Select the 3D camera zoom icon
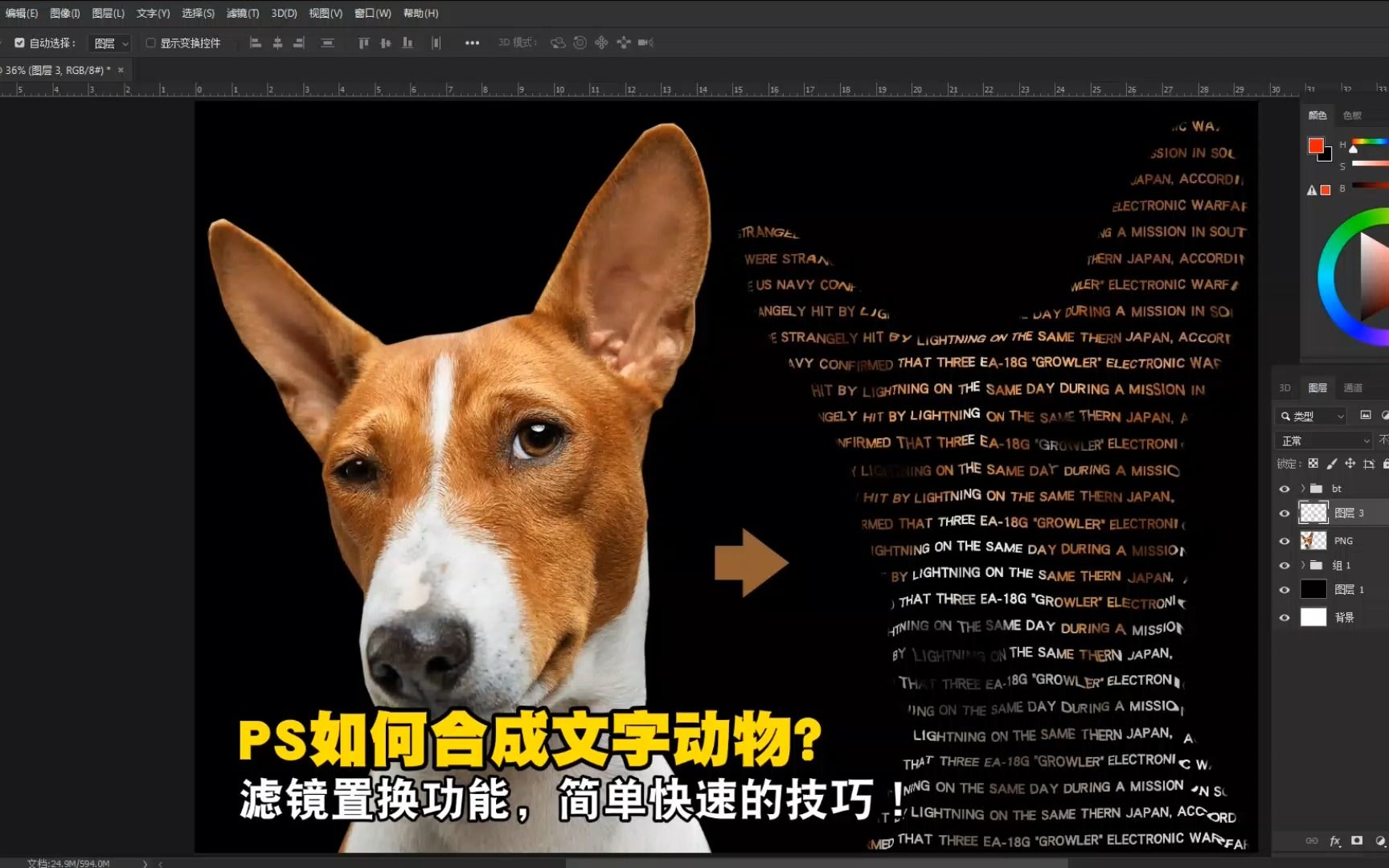Viewport: 1389px width, 868px height. click(x=645, y=43)
